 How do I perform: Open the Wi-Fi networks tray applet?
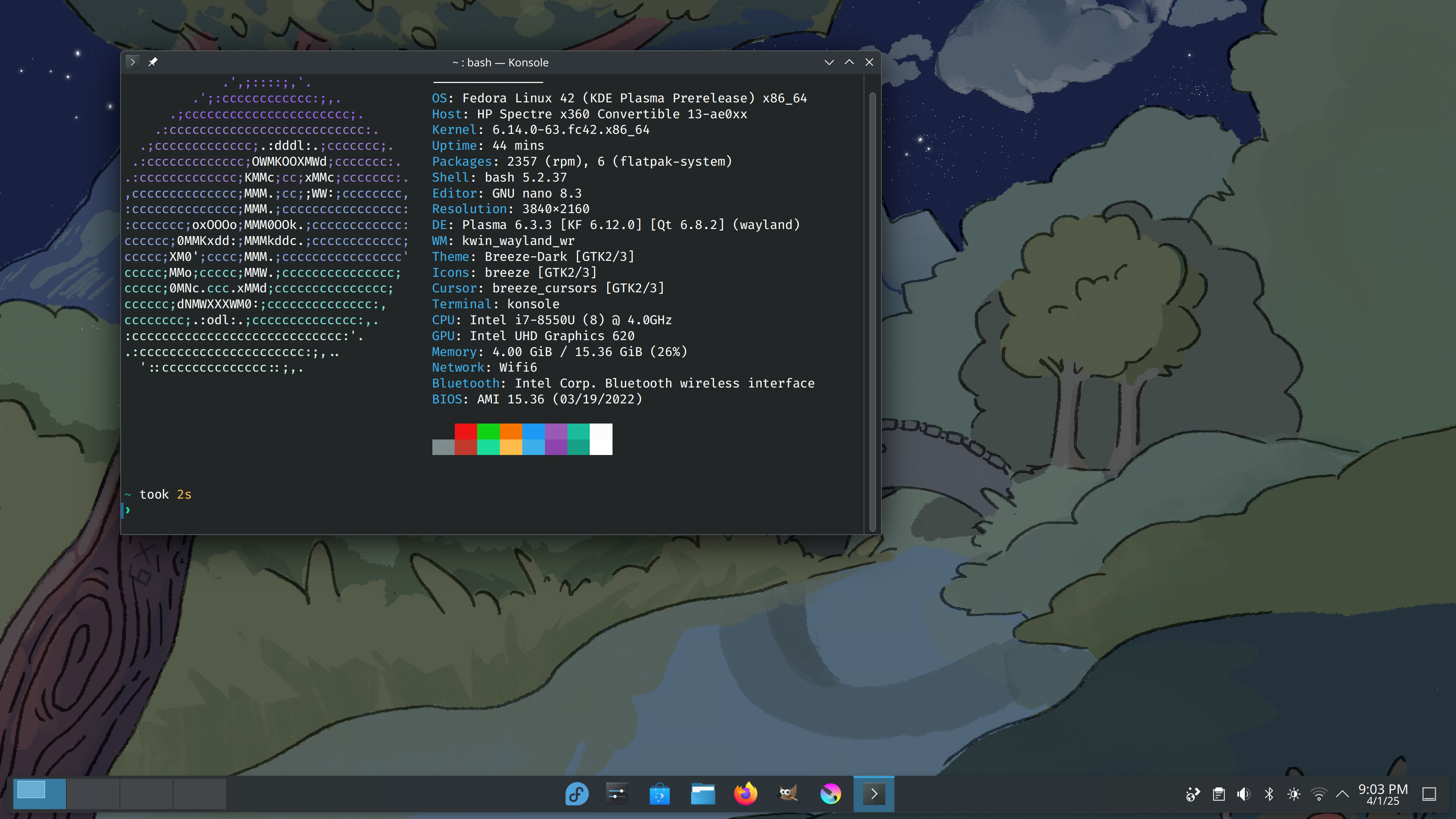[1319, 794]
